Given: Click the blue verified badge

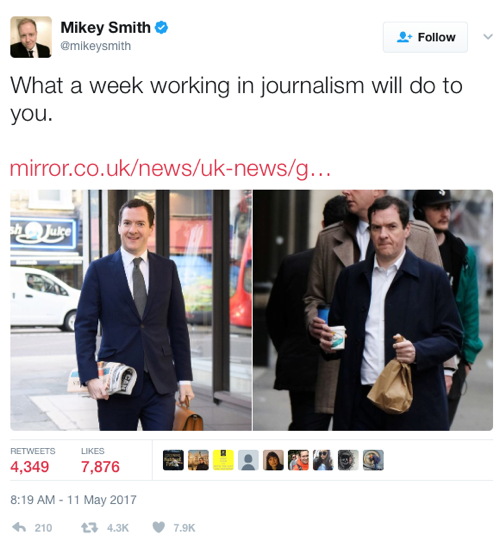Looking at the screenshot, I should 161,28.
